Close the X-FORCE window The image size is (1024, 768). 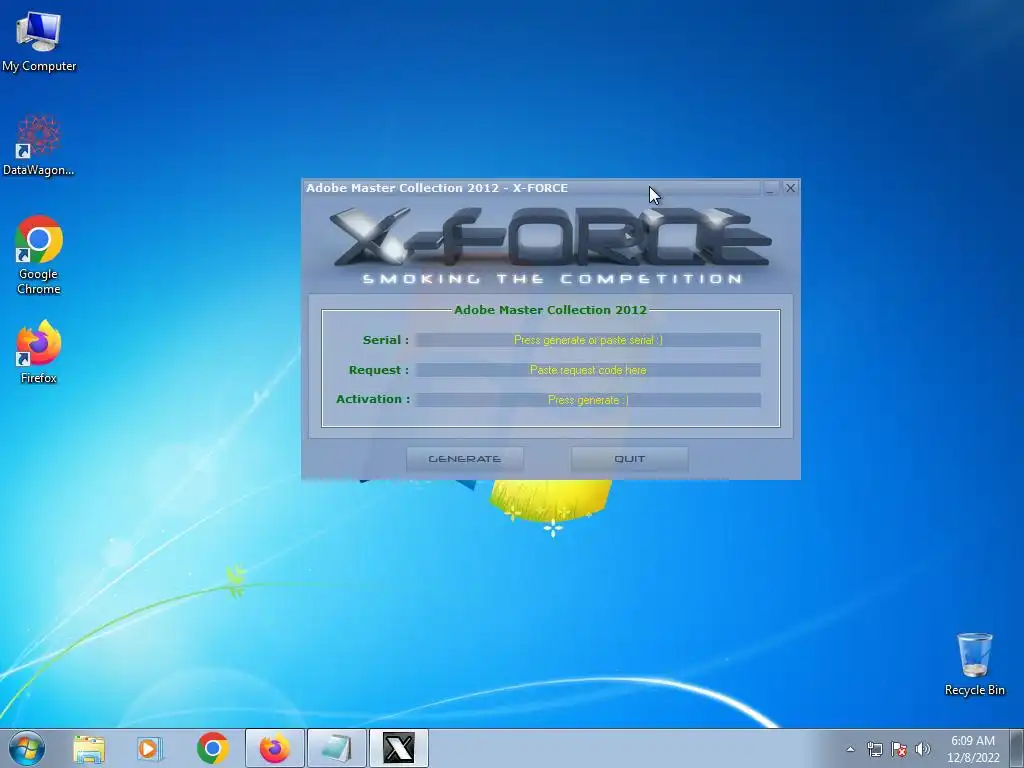[790, 188]
